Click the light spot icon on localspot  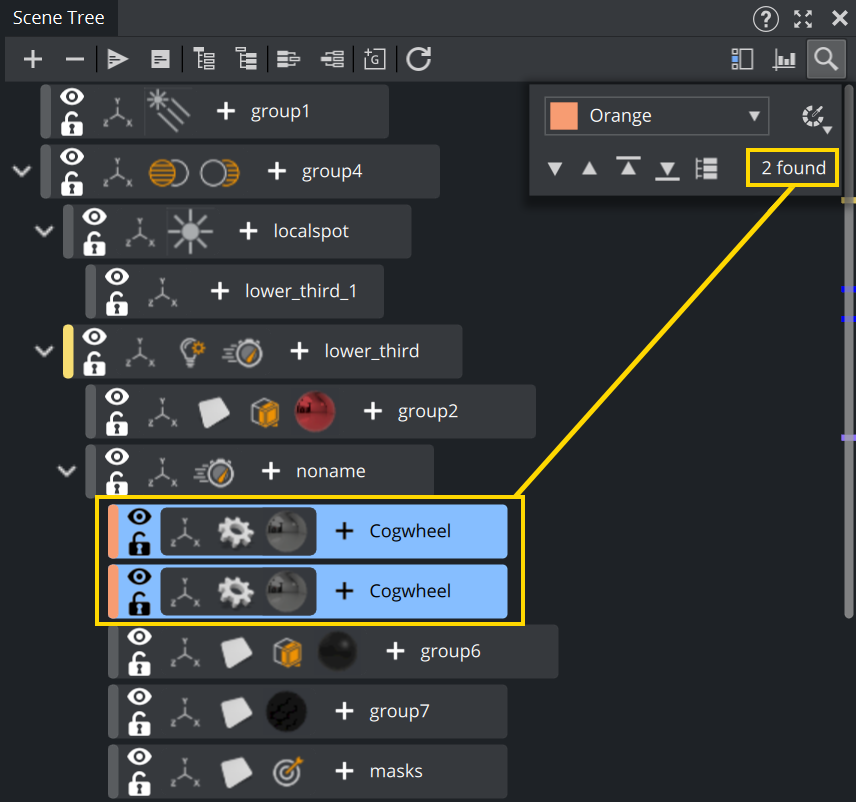coord(190,231)
